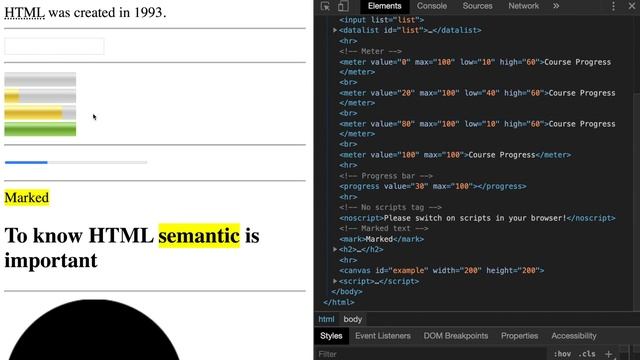Image resolution: width=640 pixels, height=360 pixels.
Task: Click the 80-percent yellow meter bar
Action: [x=40, y=112]
